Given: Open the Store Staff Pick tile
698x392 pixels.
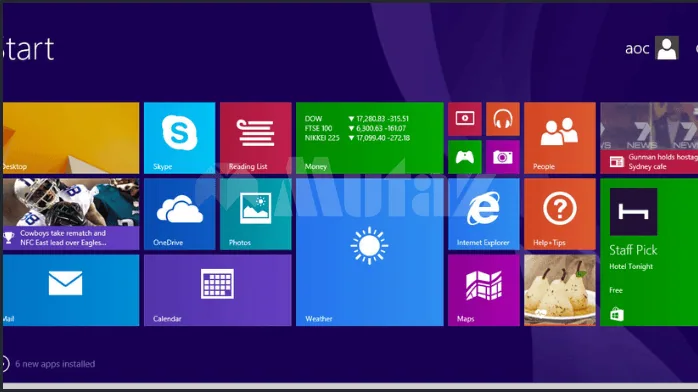Looking at the screenshot, I should click(649, 252).
